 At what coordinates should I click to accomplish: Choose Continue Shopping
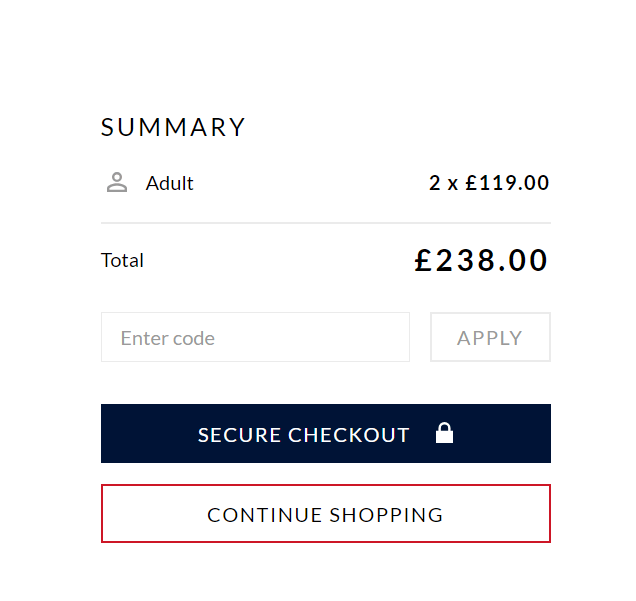[x=326, y=513]
